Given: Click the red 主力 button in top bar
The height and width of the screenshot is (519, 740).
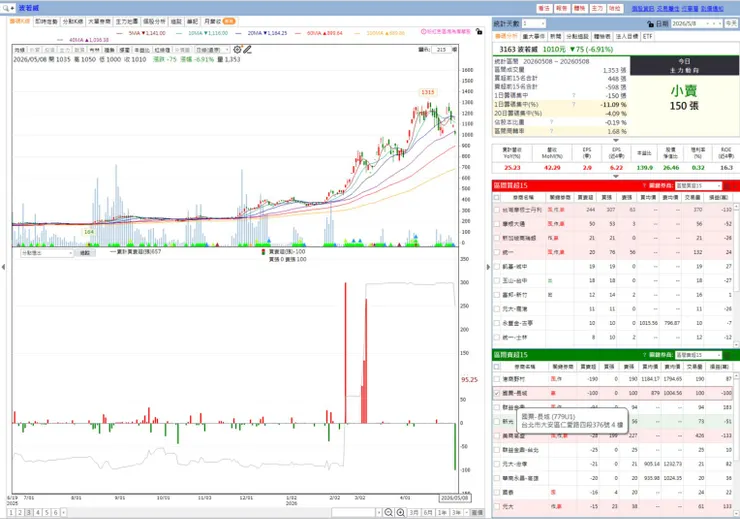Looking at the screenshot, I should click(x=597, y=8).
